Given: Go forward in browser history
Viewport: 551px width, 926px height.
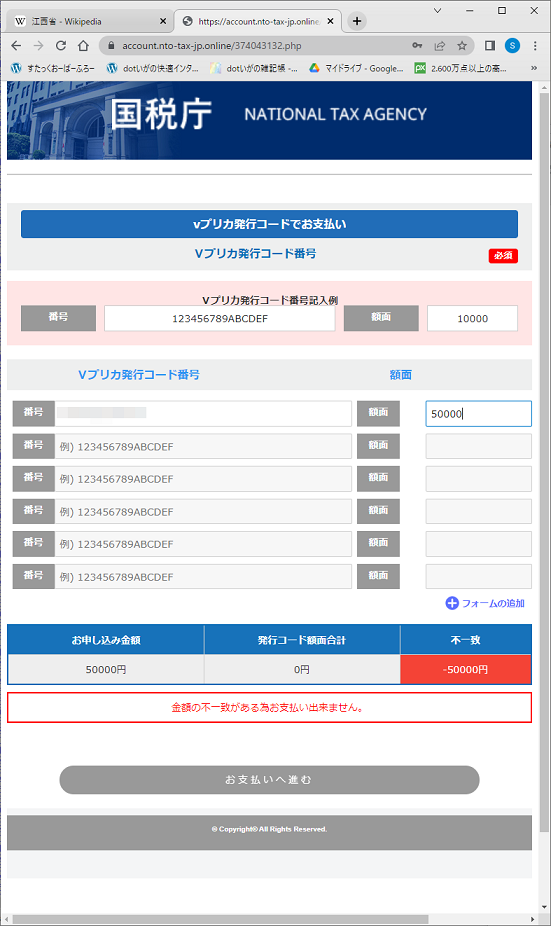Looking at the screenshot, I should (x=38, y=45).
